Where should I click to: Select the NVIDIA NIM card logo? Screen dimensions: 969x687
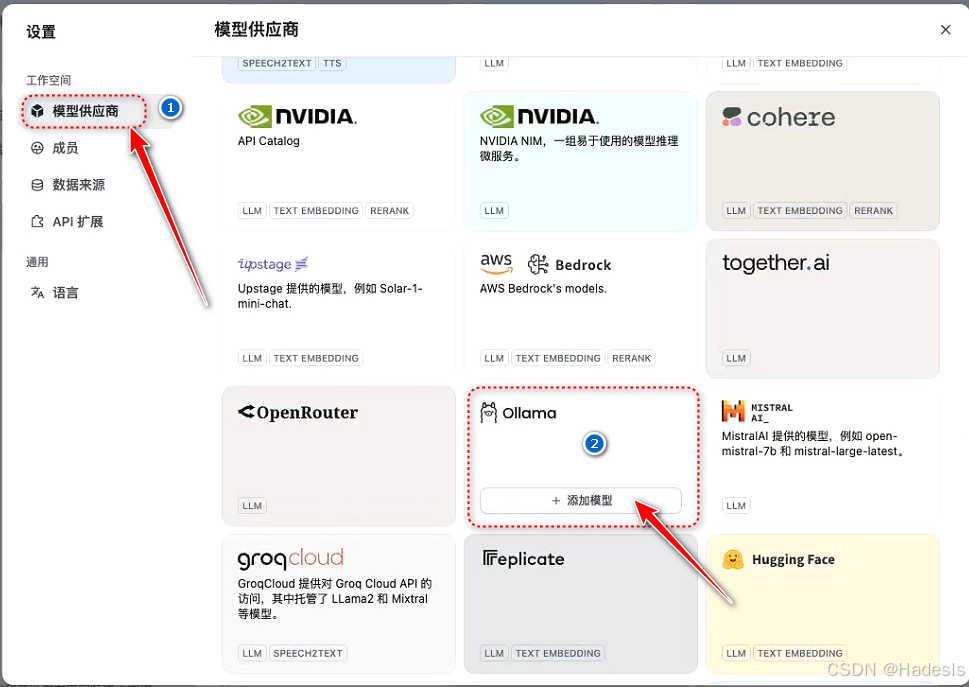coord(540,116)
